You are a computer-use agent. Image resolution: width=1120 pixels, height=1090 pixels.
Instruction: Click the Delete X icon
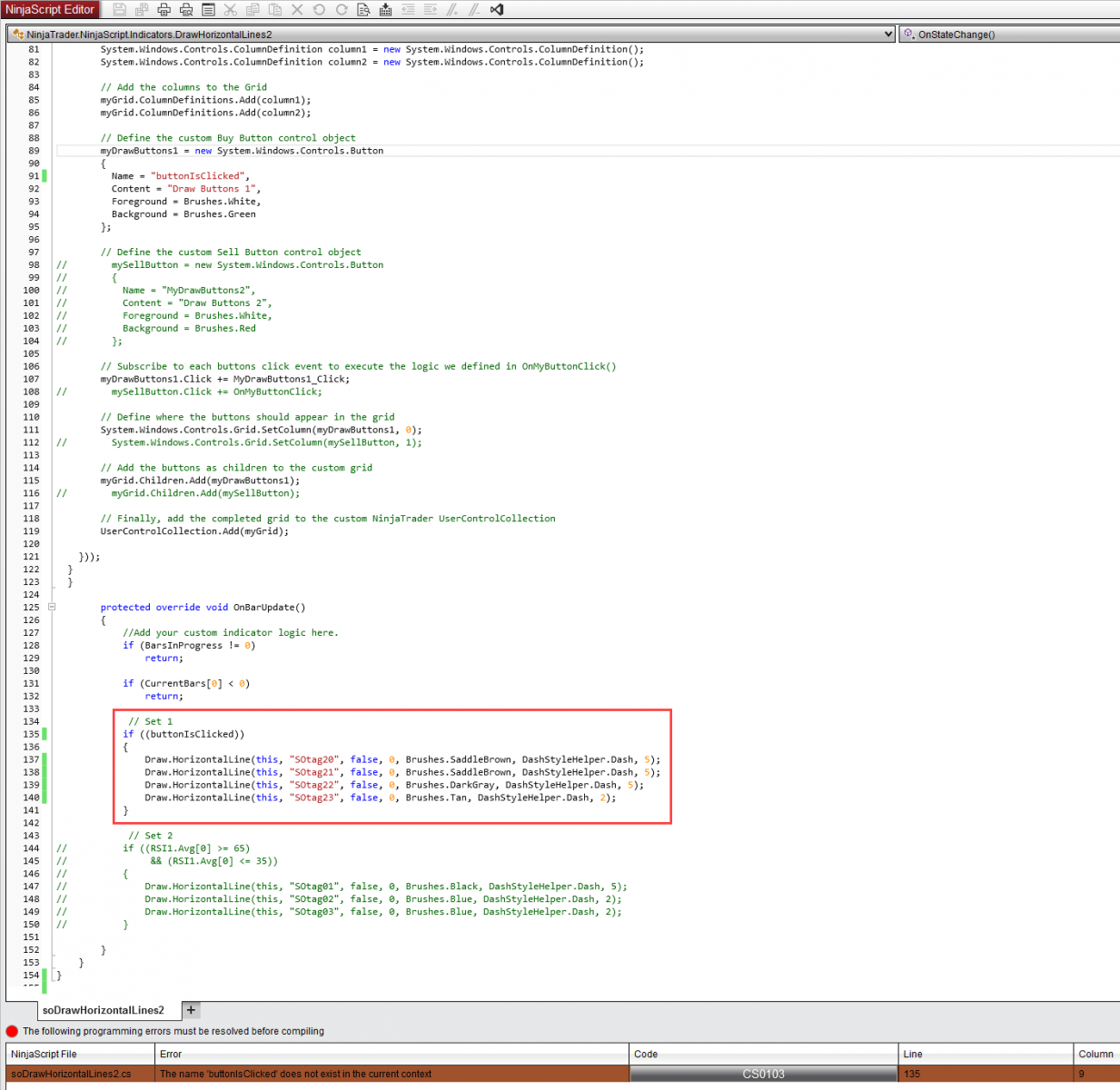(297, 10)
